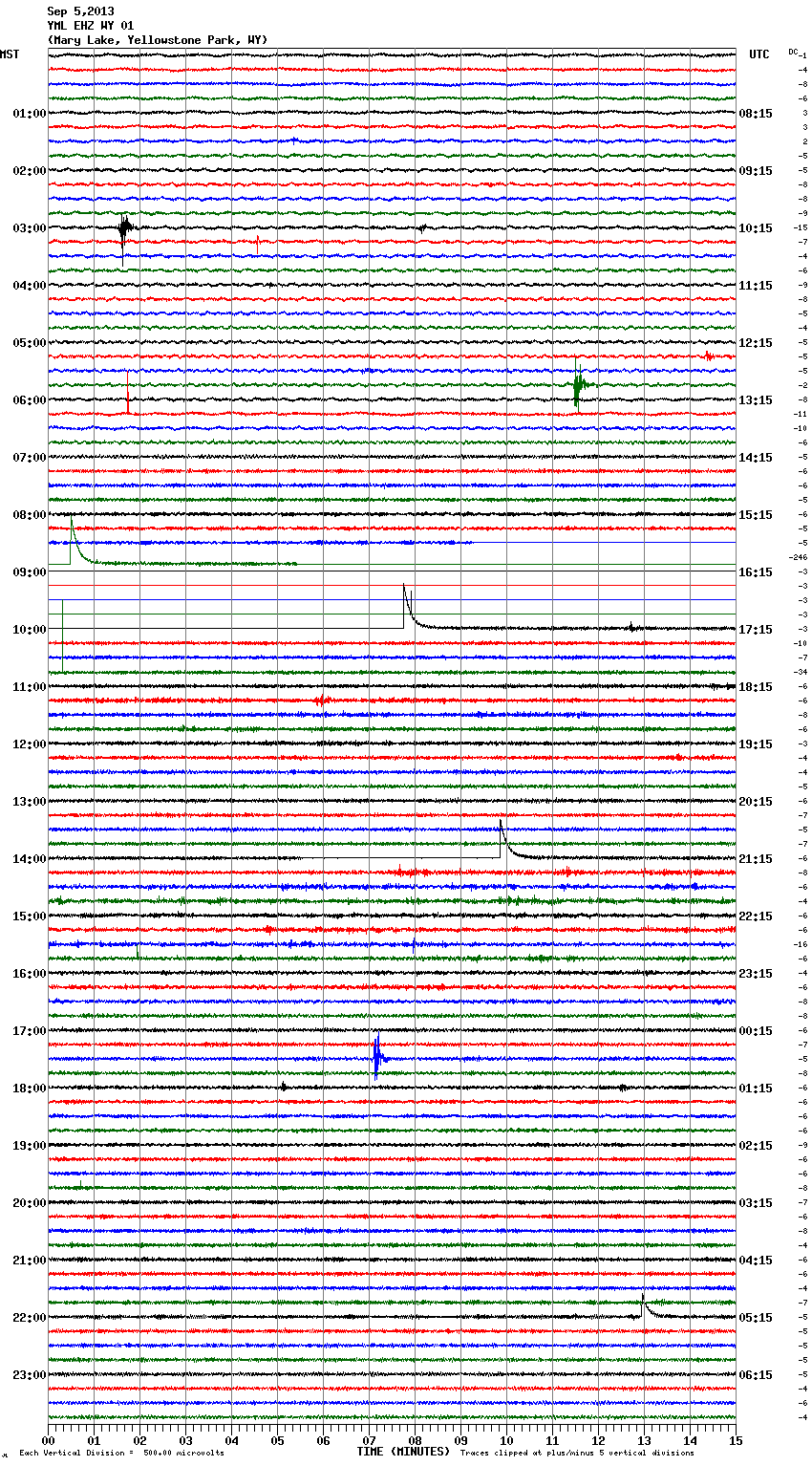Click the DC offset value '-246'
This screenshot has width=812, height=1466.
point(798,557)
